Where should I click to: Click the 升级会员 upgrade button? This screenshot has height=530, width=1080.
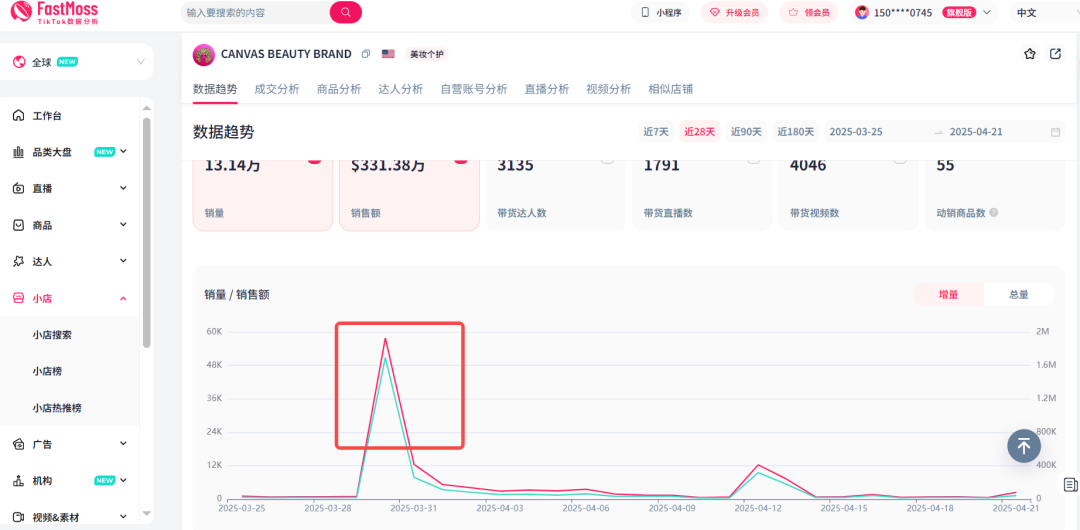coord(734,12)
